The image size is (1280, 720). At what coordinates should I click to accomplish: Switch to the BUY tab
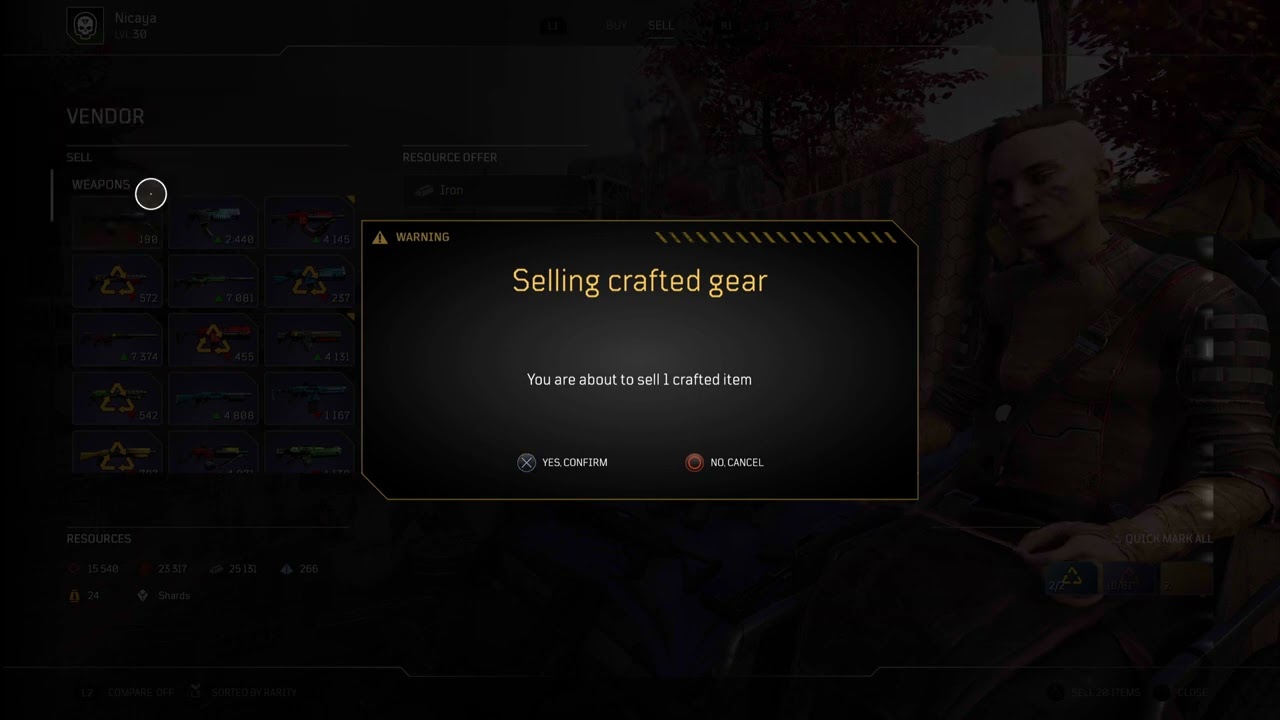(617, 26)
